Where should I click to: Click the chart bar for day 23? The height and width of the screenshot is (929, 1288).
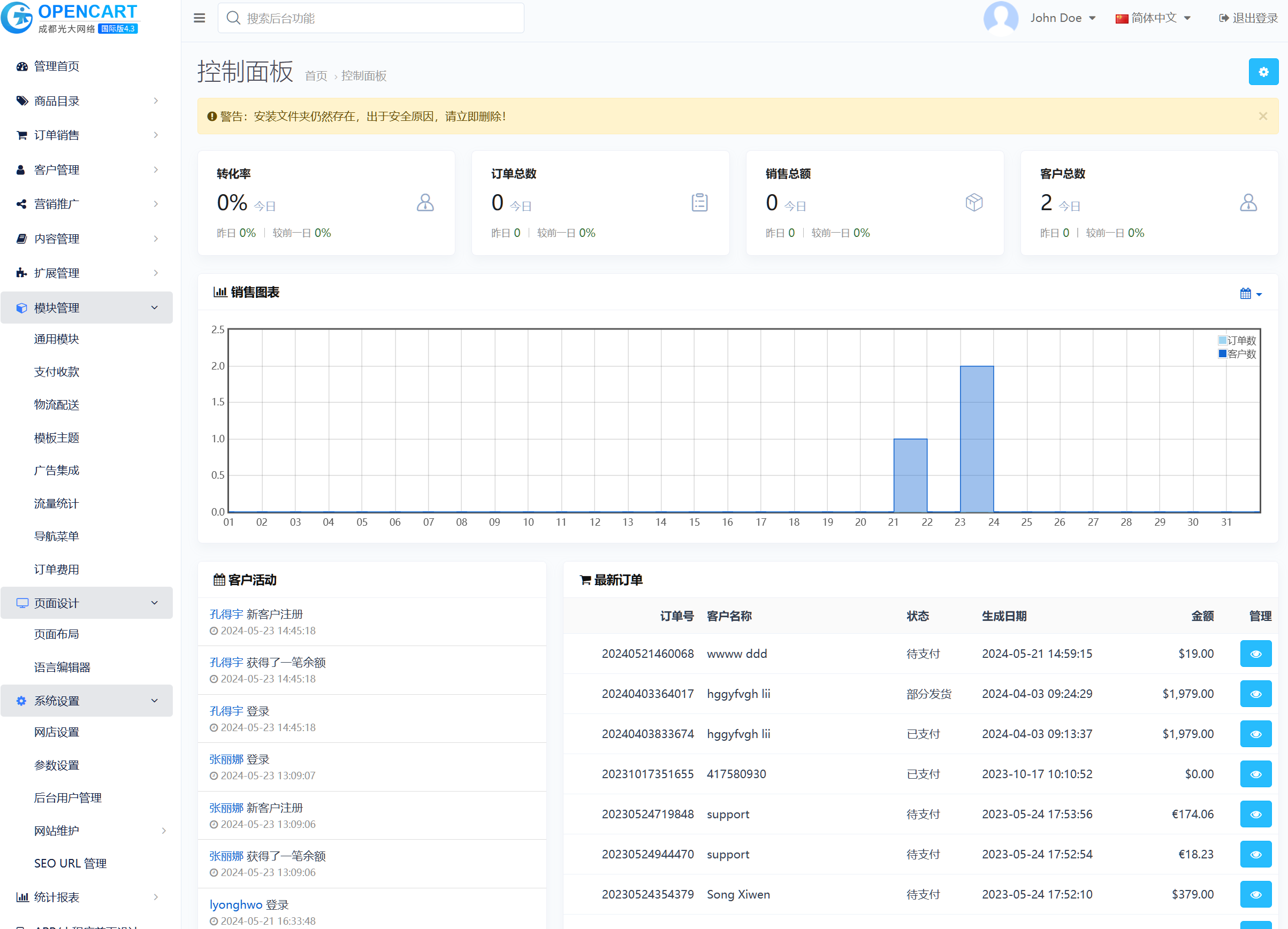coord(977,439)
